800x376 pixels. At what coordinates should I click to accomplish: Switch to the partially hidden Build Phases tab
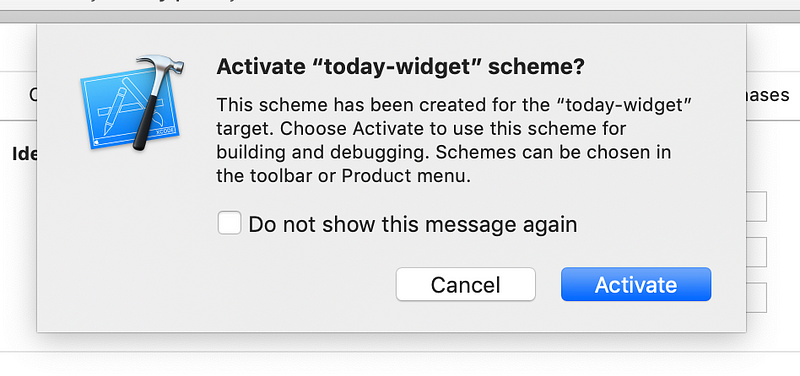(x=768, y=95)
